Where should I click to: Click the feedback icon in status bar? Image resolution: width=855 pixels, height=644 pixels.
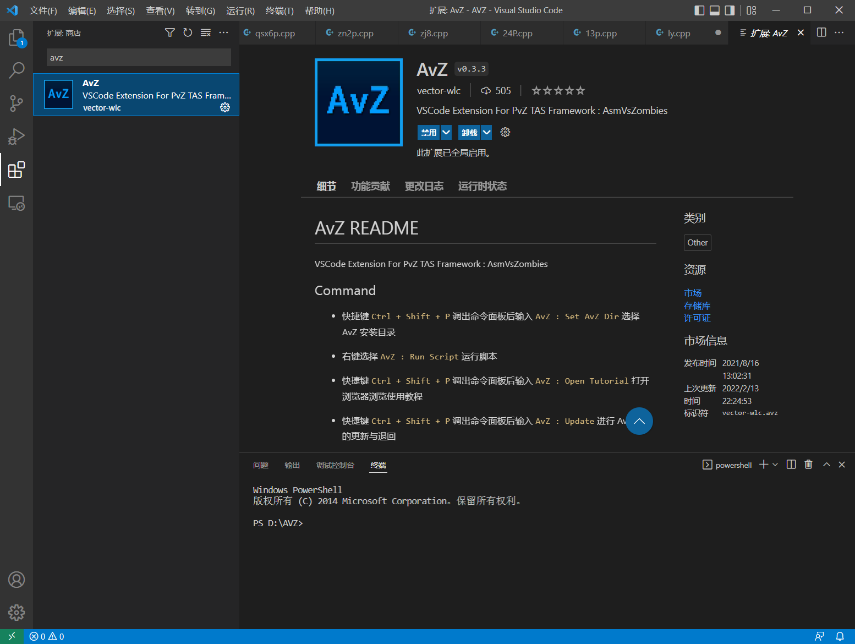pos(819,636)
